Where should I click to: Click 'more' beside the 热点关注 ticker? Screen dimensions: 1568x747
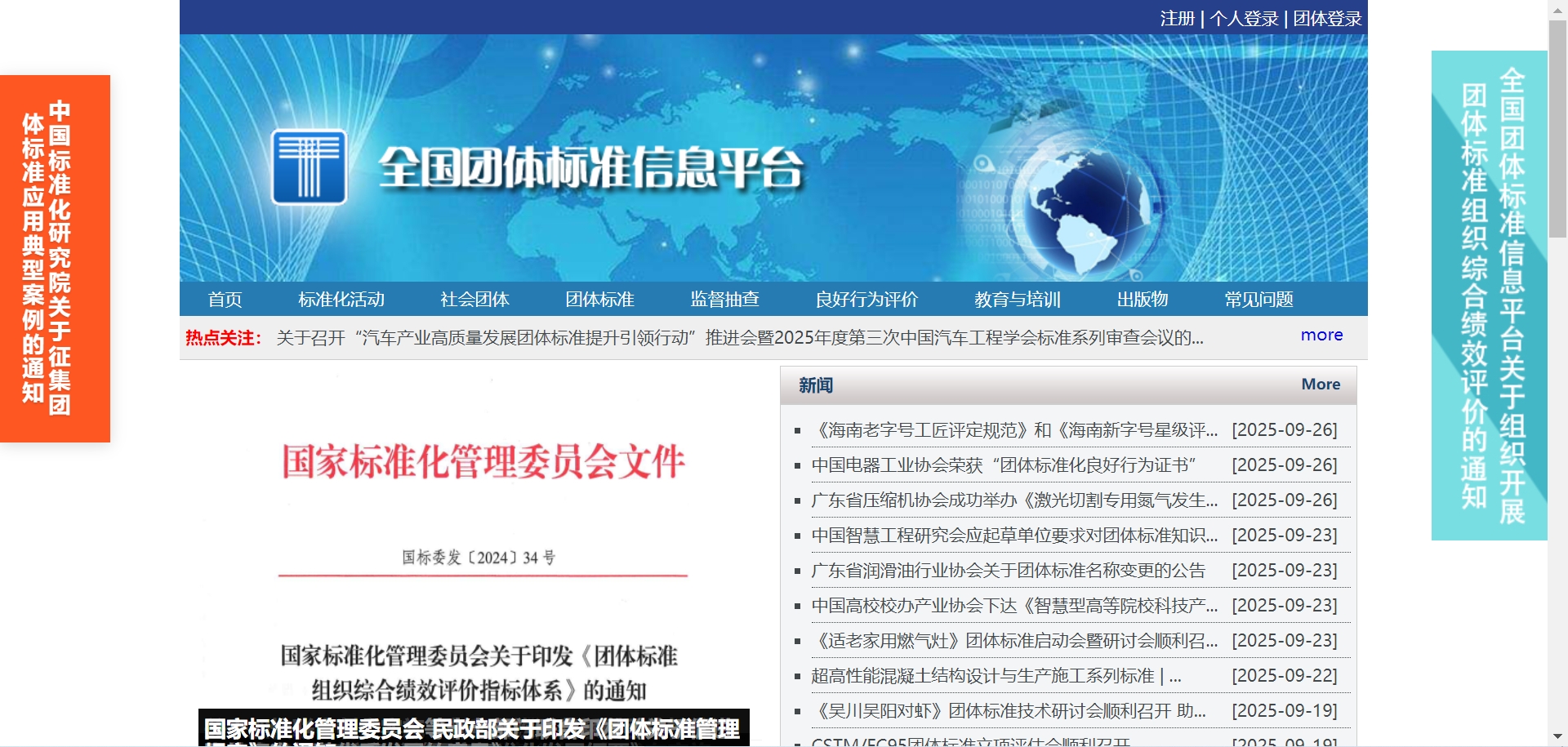tap(1321, 336)
